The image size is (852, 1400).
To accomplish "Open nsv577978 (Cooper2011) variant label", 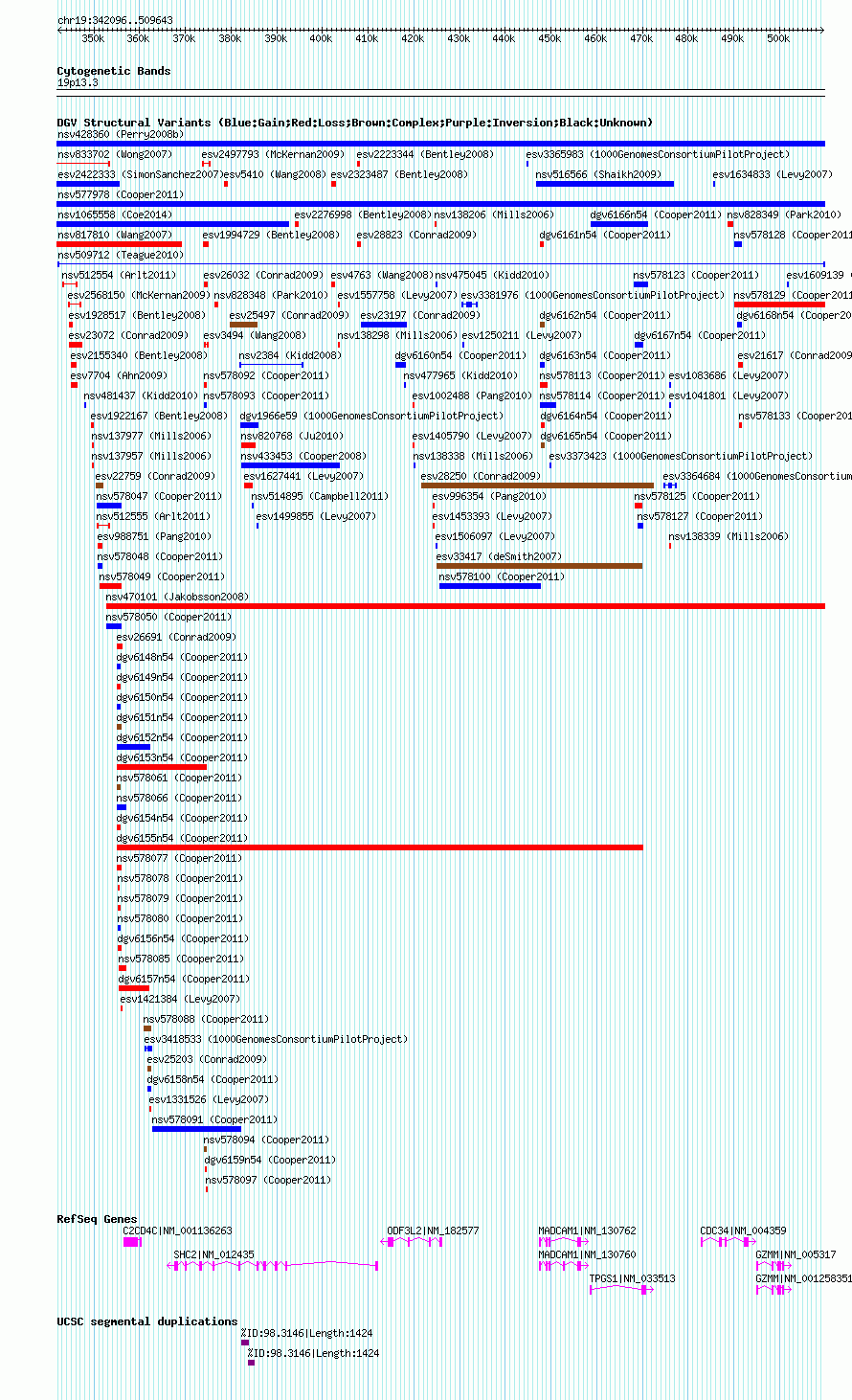I will (120, 194).
